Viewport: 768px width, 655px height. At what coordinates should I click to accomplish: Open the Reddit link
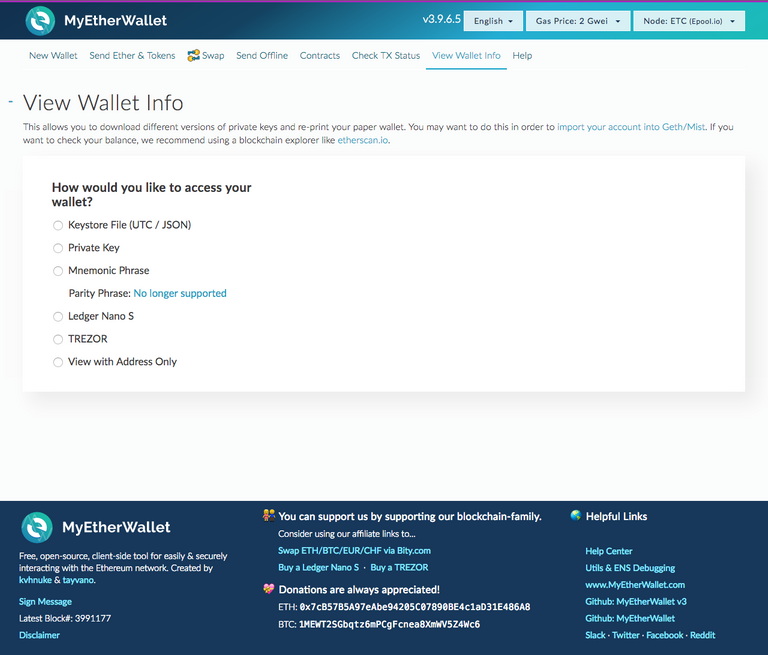703,635
